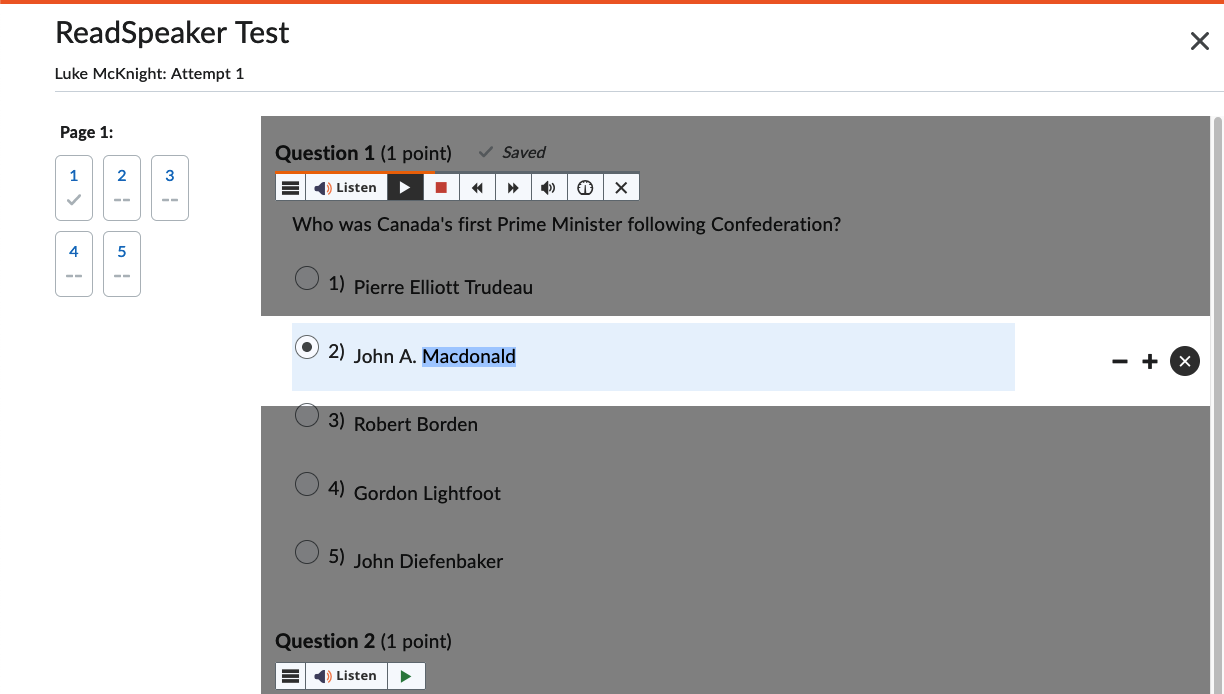The width and height of the screenshot is (1224, 694).
Task: Close the page mask overlay
Action: pyautogui.click(x=1185, y=361)
